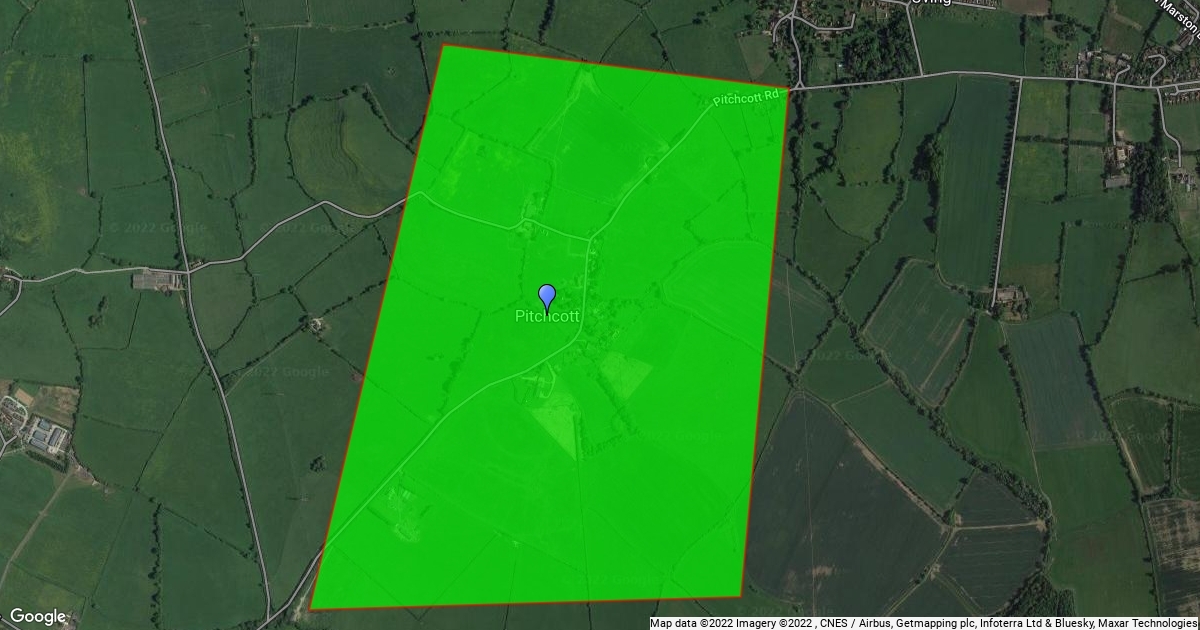Click the road junction north of Pitchcott pin
The width and height of the screenshot is (1200, 630).
click(590, 239)
